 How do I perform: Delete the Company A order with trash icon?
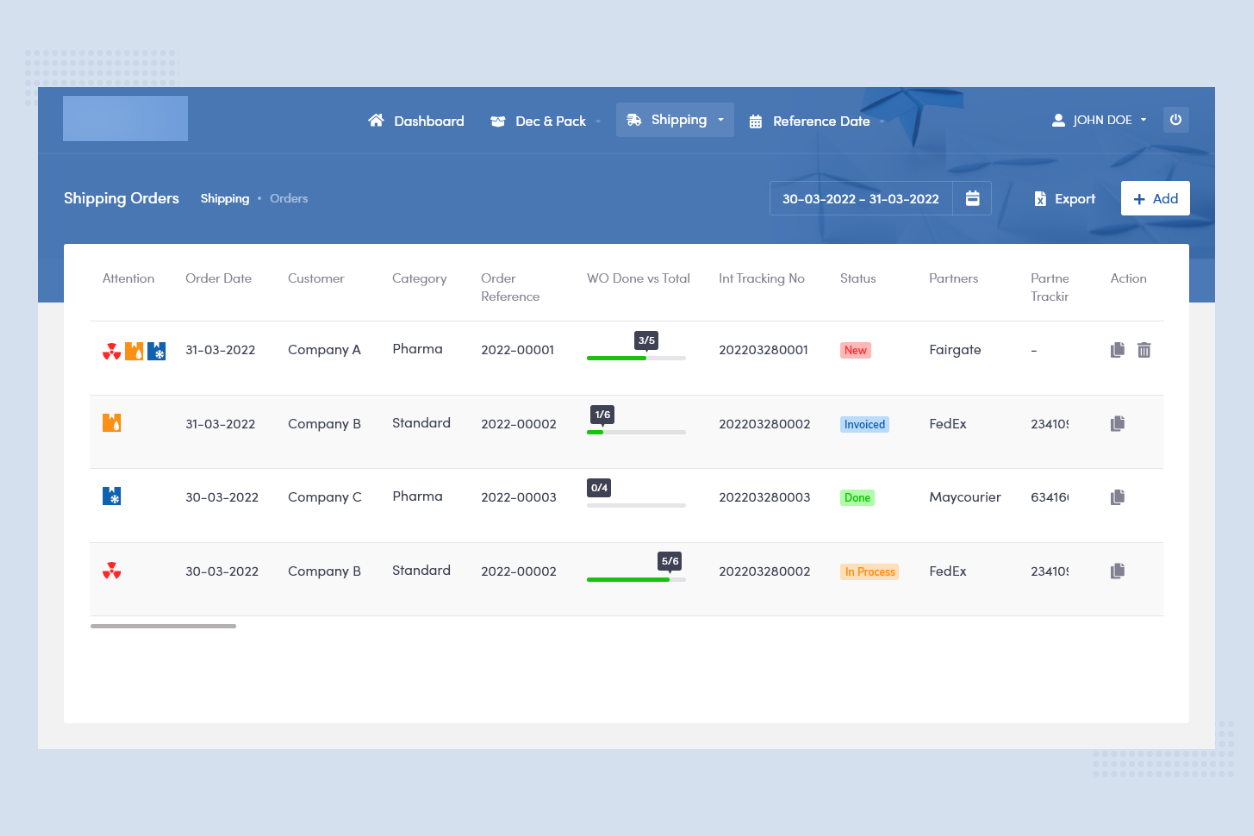tap(1144, 350)
